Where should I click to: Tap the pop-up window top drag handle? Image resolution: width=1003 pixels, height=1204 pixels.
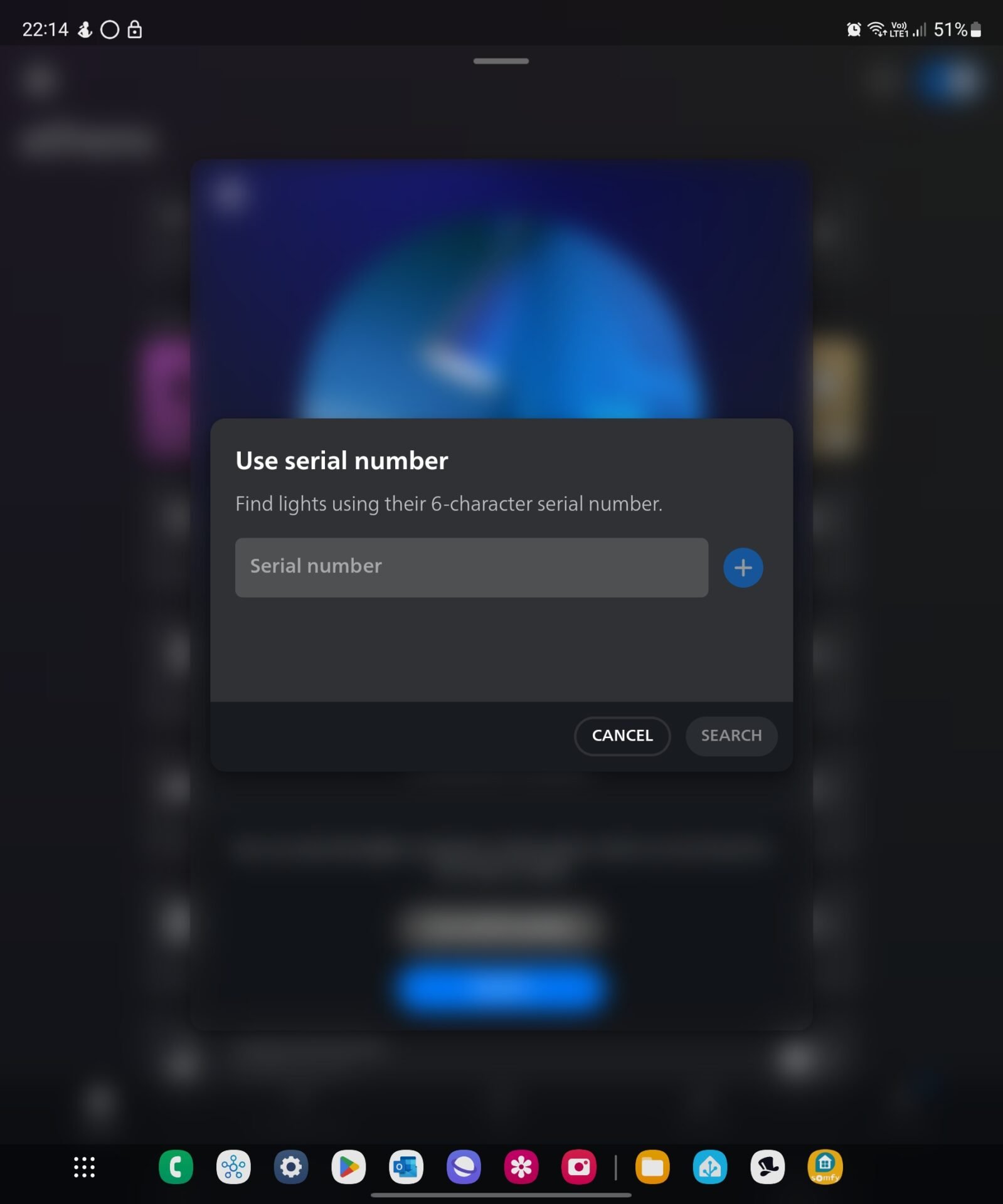click(501, 61)
